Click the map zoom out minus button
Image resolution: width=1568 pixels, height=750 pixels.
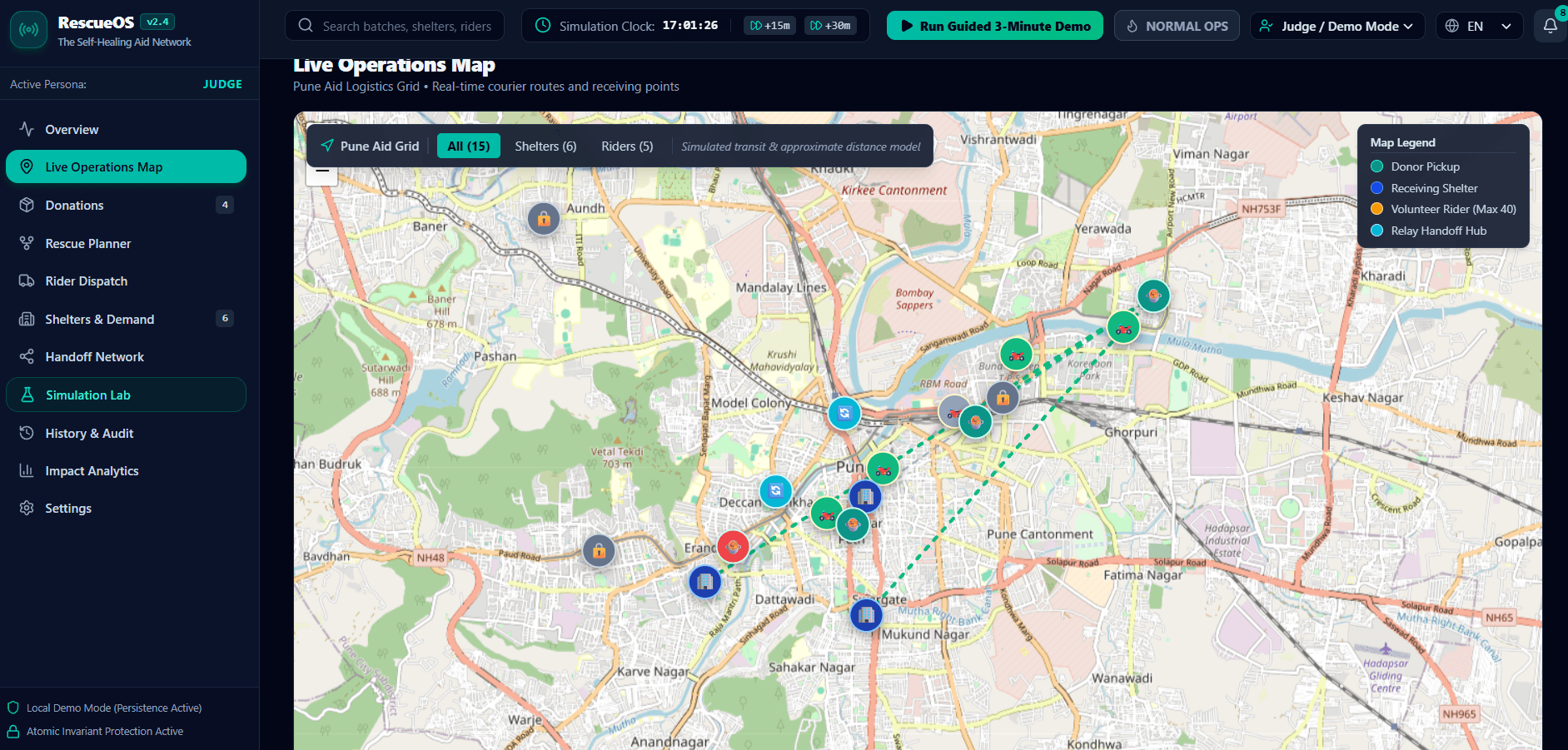(x=321, y=173)
